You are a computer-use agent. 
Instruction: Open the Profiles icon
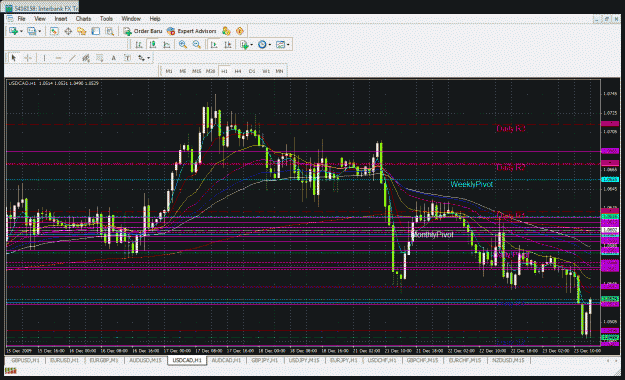pos(31,31)
